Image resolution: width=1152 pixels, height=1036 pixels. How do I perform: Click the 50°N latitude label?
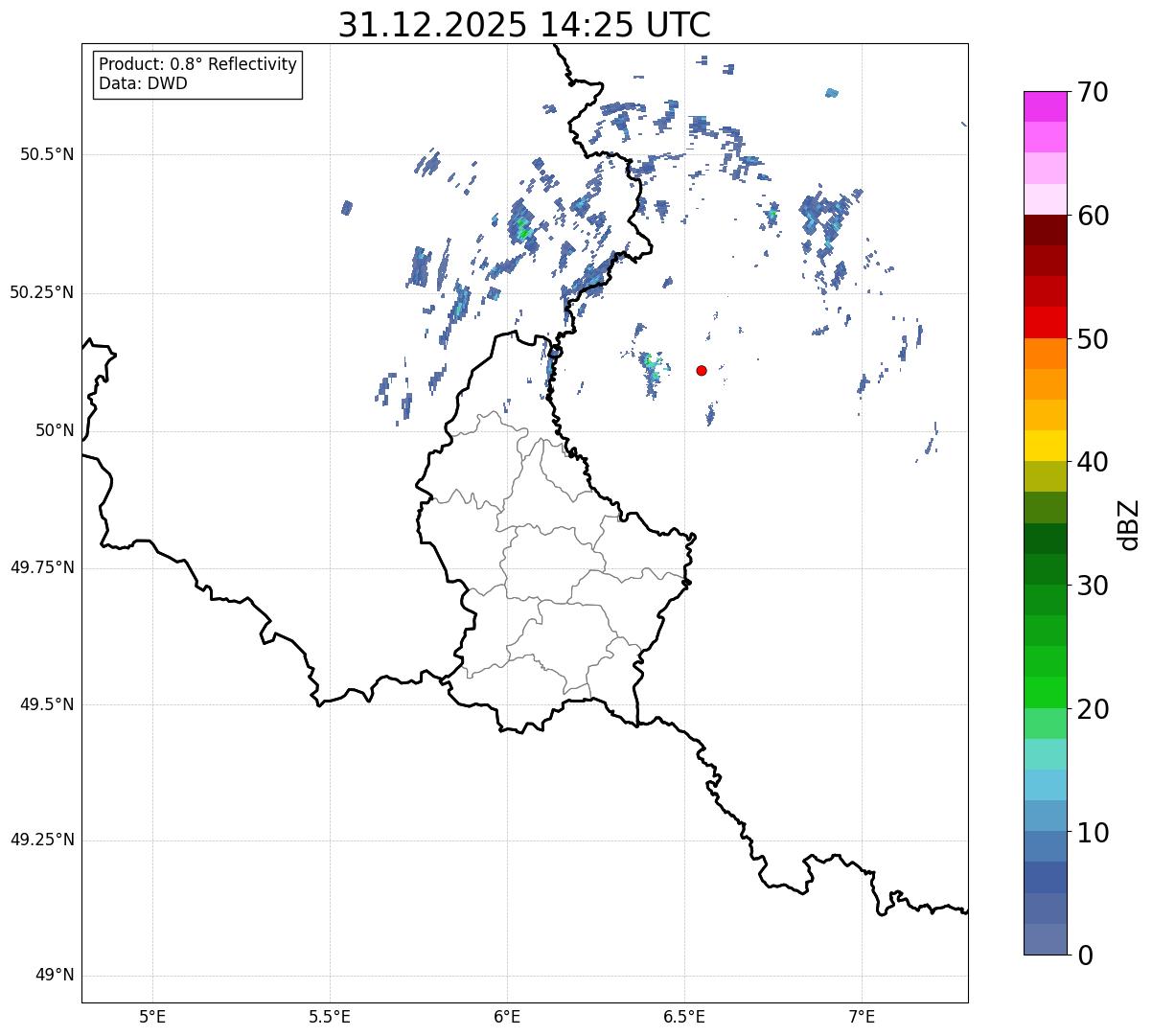[x=55, y=430]
